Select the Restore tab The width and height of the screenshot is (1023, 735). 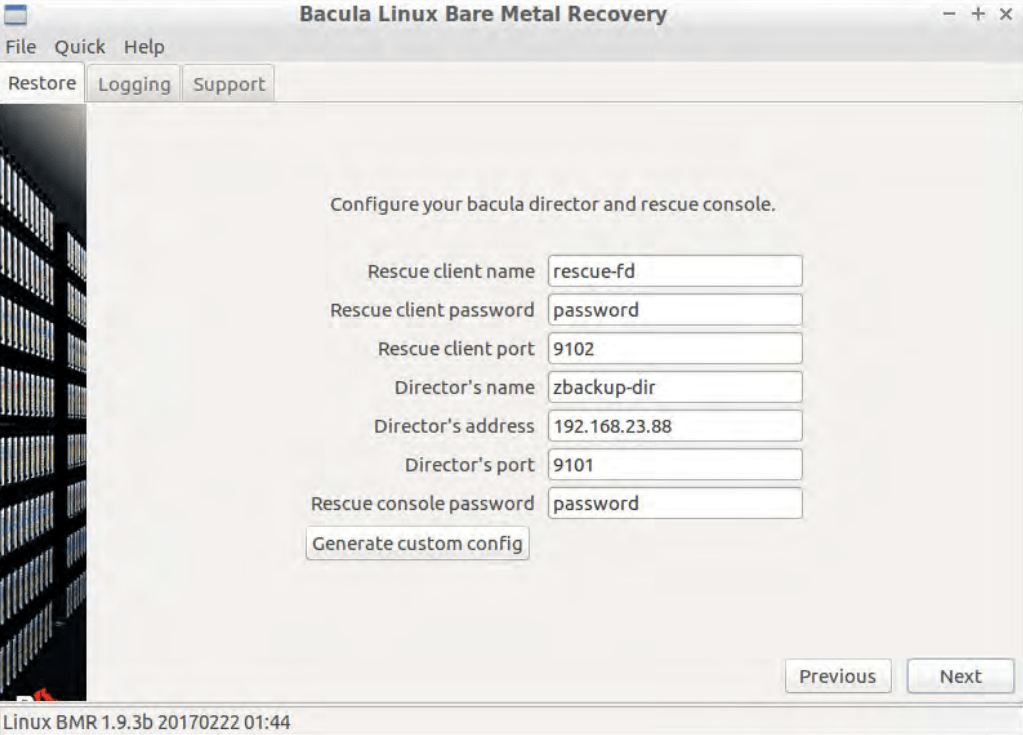[42, 84]
